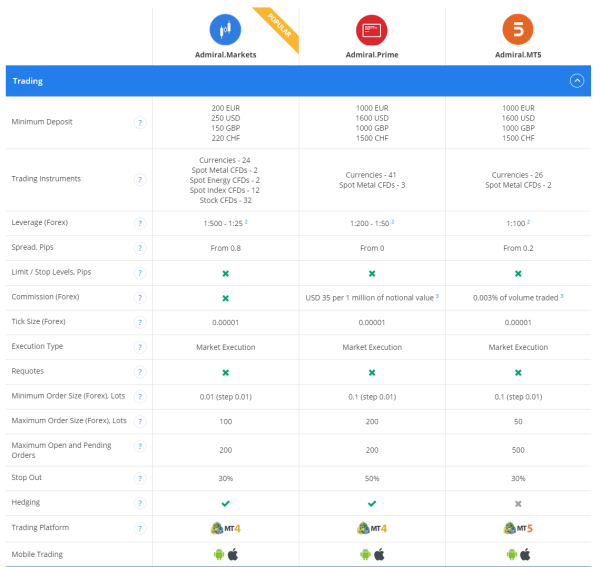The height and width of the screenshot is (567, 600).
Task: Select the 'From 0.8' spread value
Action: tap(225, 248)
